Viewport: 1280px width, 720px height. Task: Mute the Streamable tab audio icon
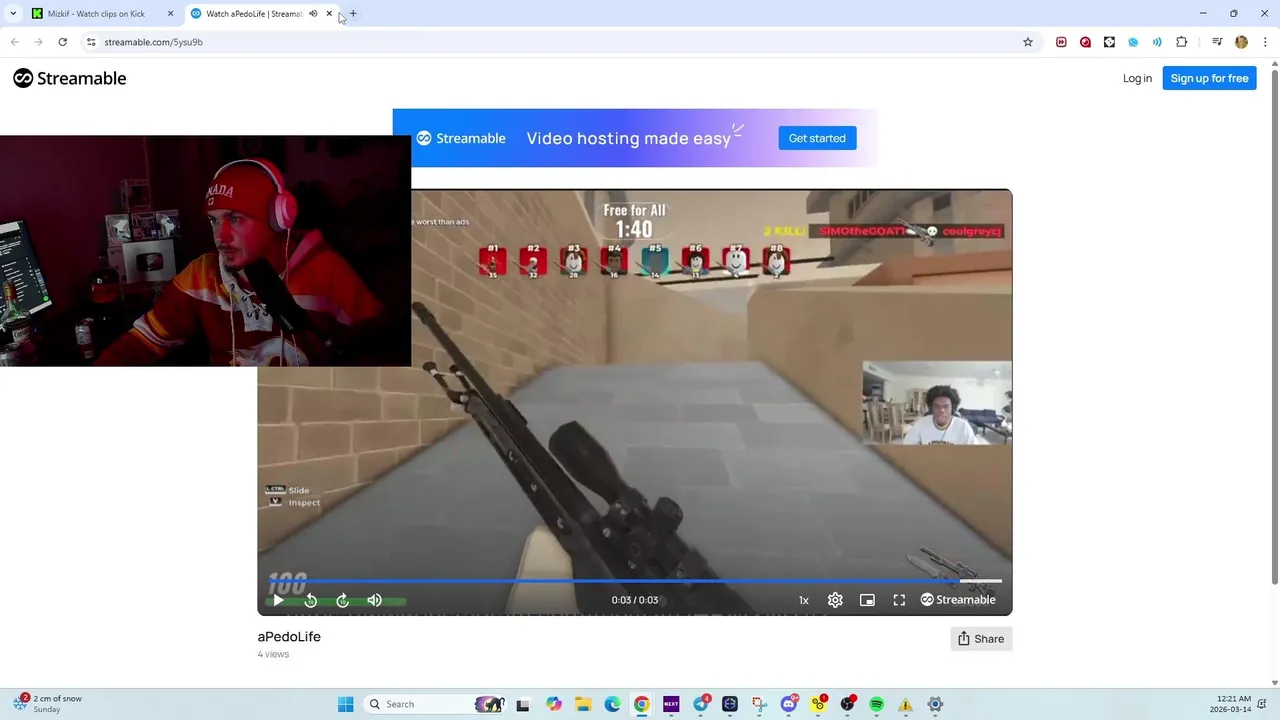click(x=313, y=14)
